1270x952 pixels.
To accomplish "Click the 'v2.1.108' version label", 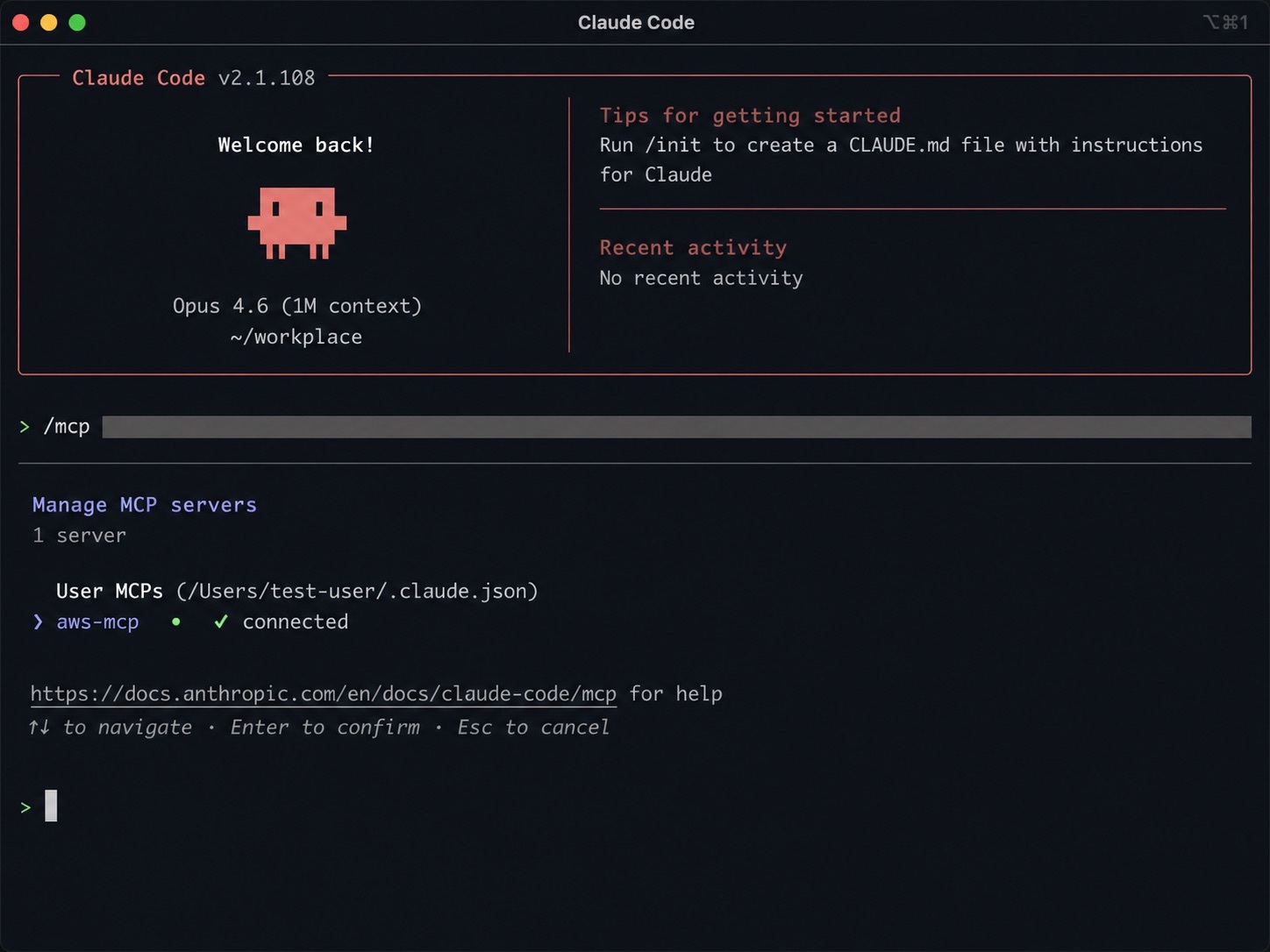I will click(267, 78).
